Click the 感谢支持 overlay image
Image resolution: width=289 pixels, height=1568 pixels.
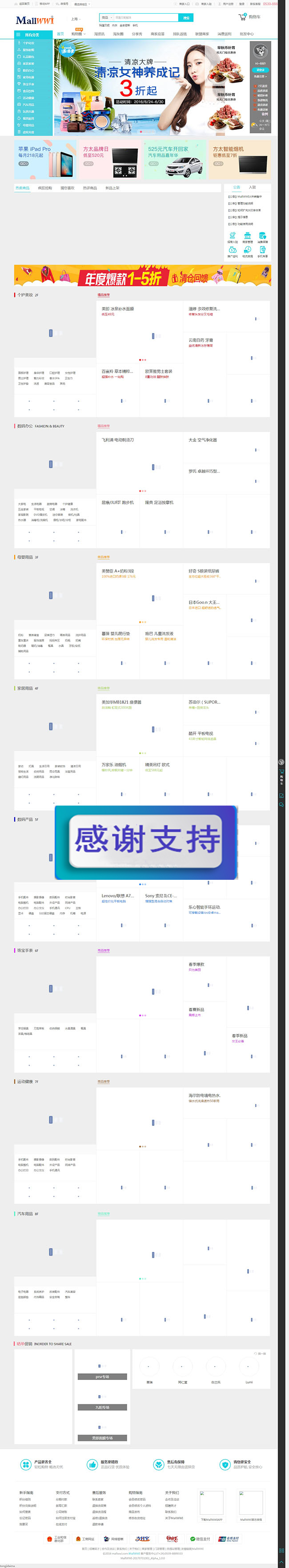pyautogui.click(x=146, y=842)
